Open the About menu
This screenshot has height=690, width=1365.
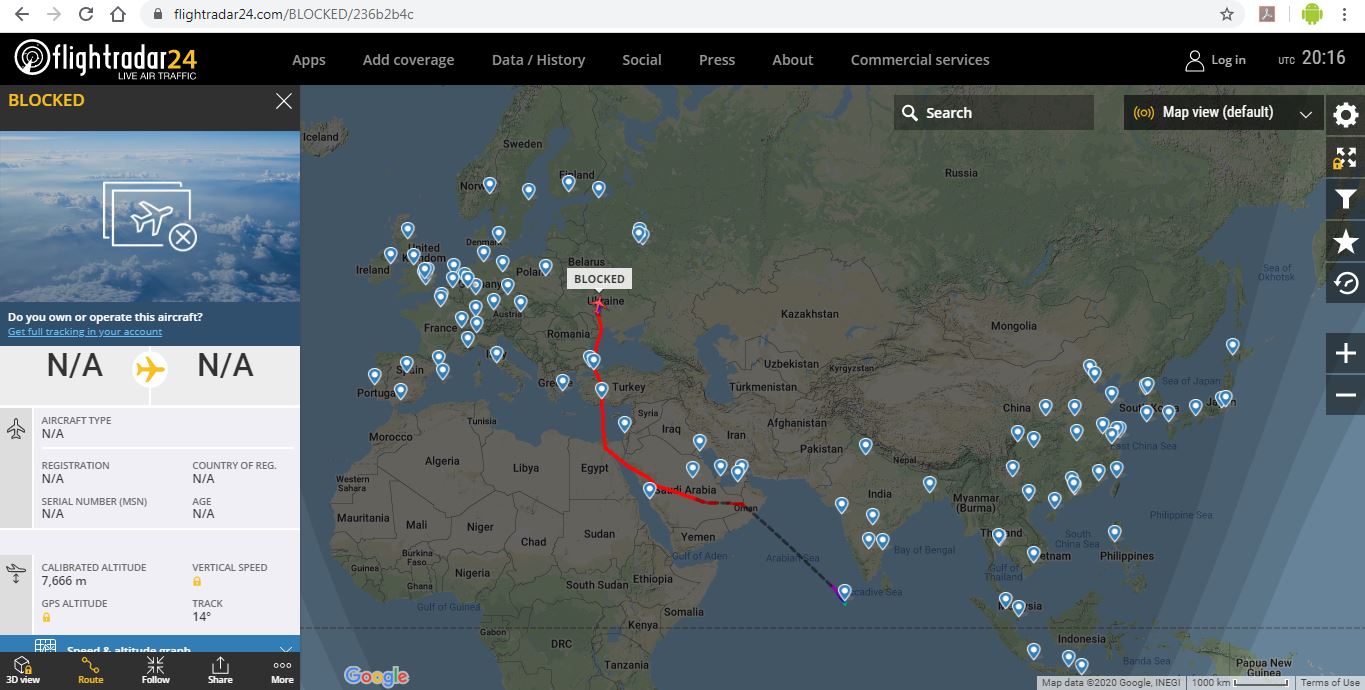coord(793,60)
